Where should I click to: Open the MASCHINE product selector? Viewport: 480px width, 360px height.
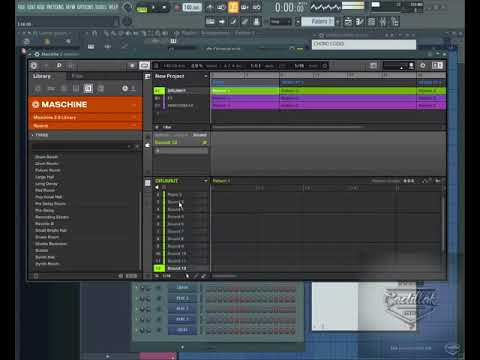tap(85, 105)
